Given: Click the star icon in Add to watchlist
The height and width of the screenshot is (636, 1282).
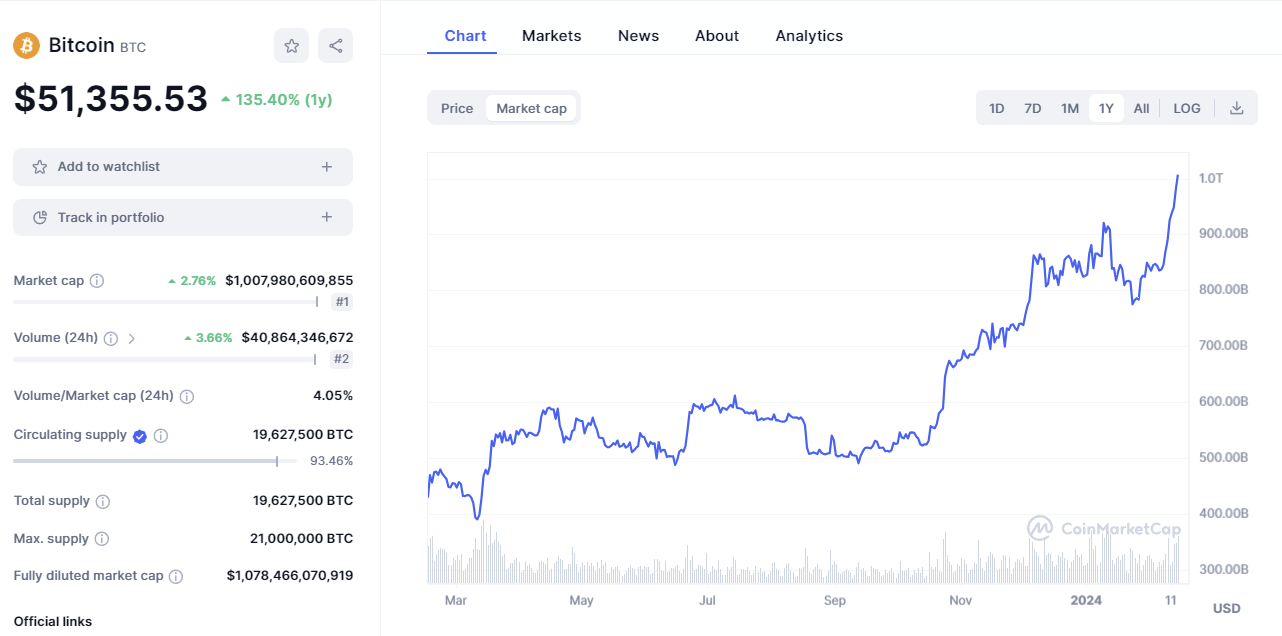Looking at the screenshot, I should point(40,167).
